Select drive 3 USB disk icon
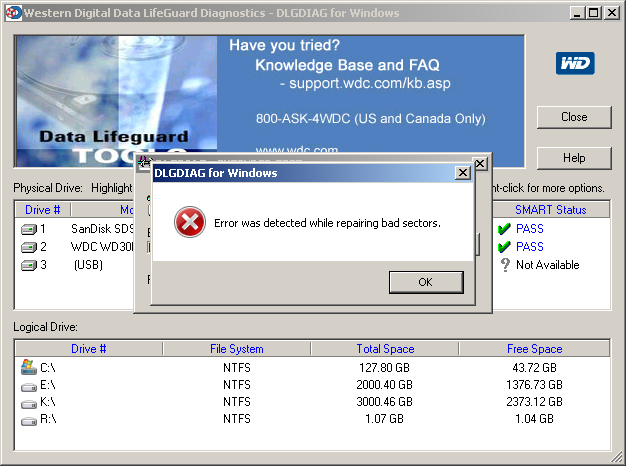This screenshot has width=626, height=466. click(x=29, y=265)
